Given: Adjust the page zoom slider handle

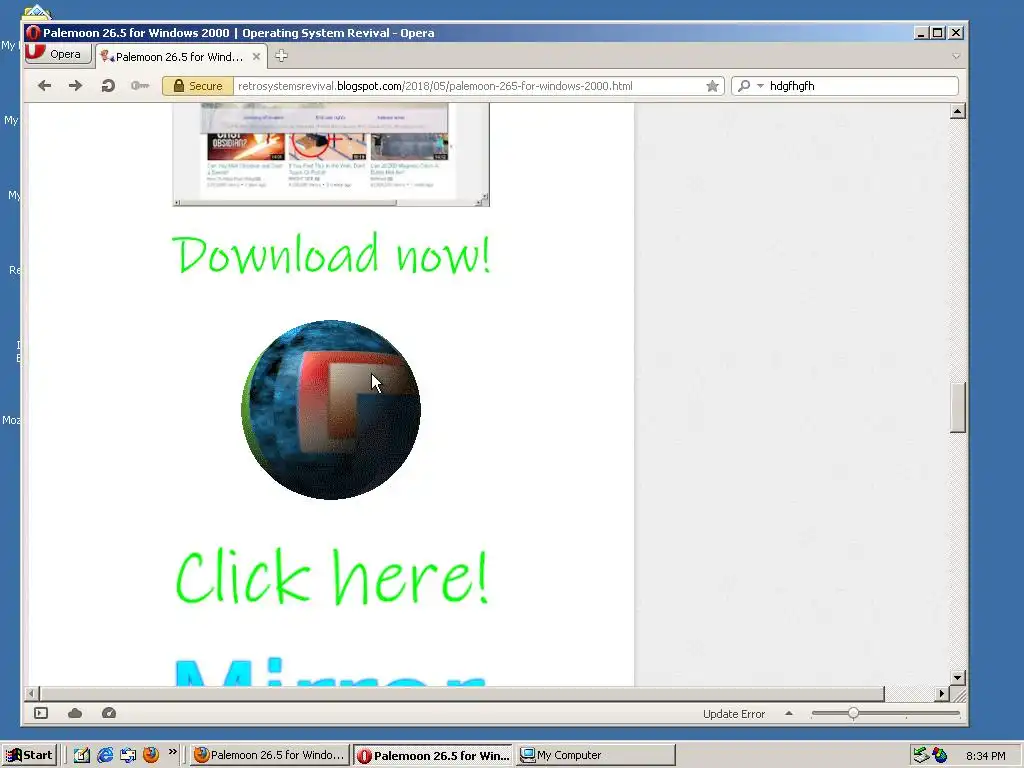Looking at the screenshot, I should (x=853, y=714).
